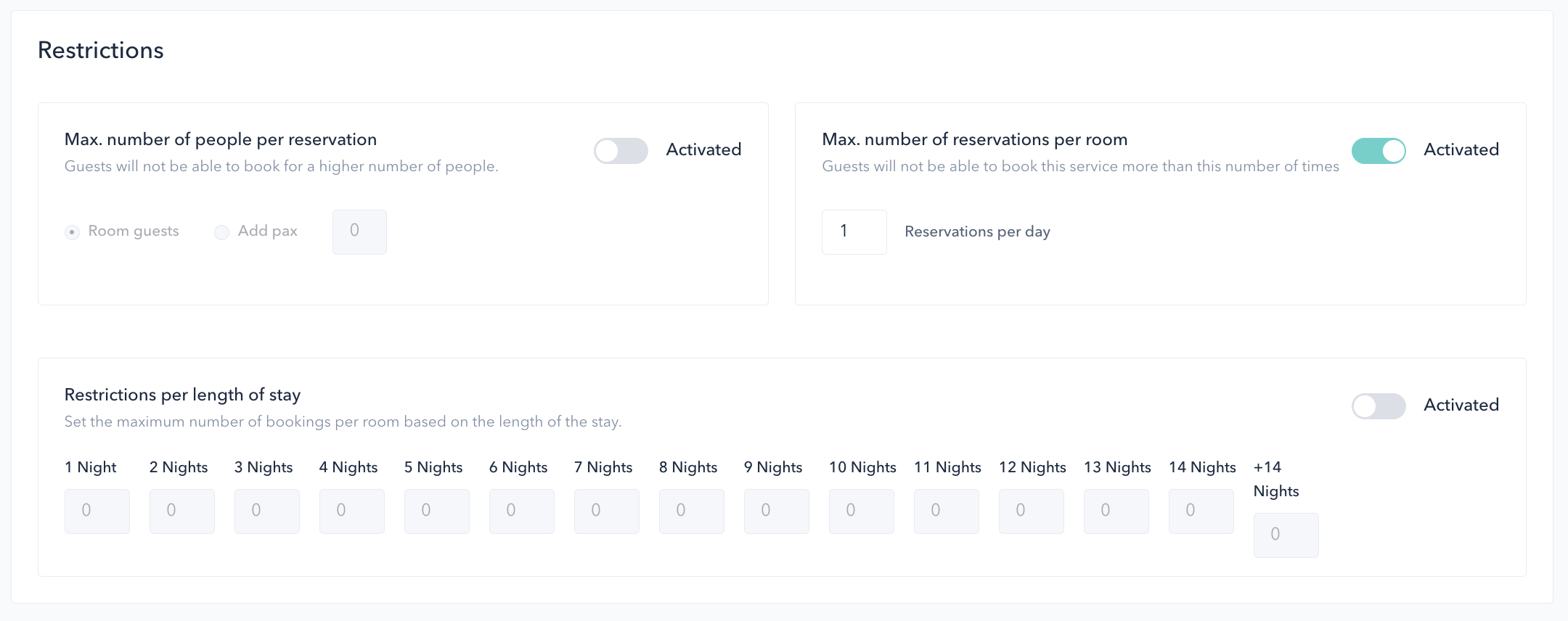This screenshot has width=1568, height=621.
Task: Click the 3 Nights restriction input
Action: (266, 511)
